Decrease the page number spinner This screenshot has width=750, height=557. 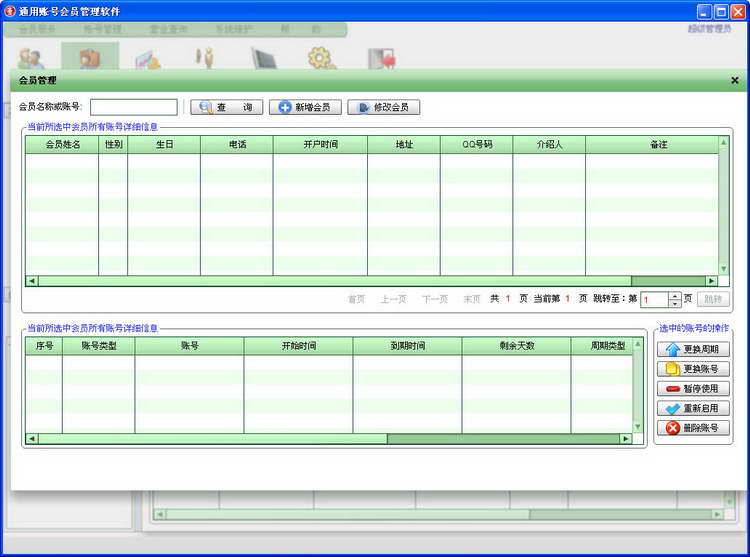coord(674,304)
